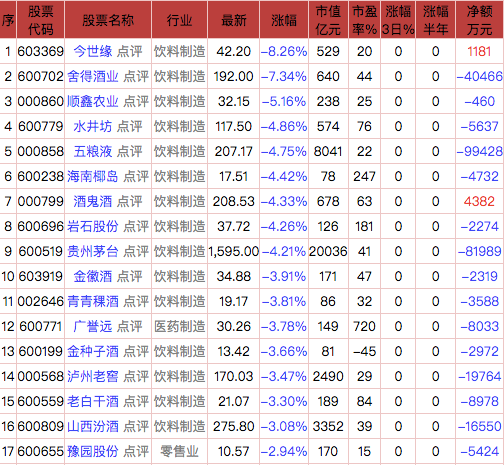Viewport: 504px width, 465px height.
Task: Open the 老白干酒 stock link
Action: coord(93,401)
